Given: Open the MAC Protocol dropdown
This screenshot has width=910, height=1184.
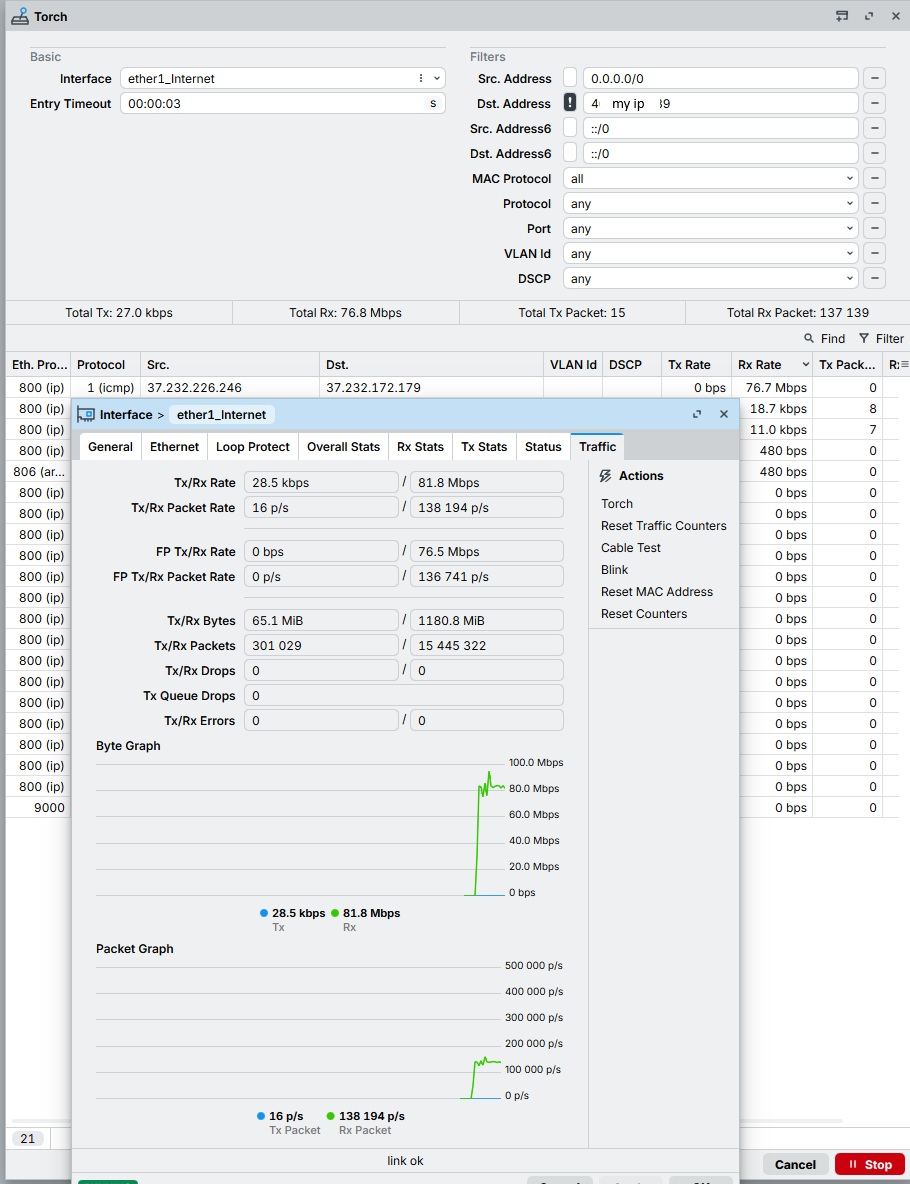Looking at the screenshot, I should click(711, 178).
